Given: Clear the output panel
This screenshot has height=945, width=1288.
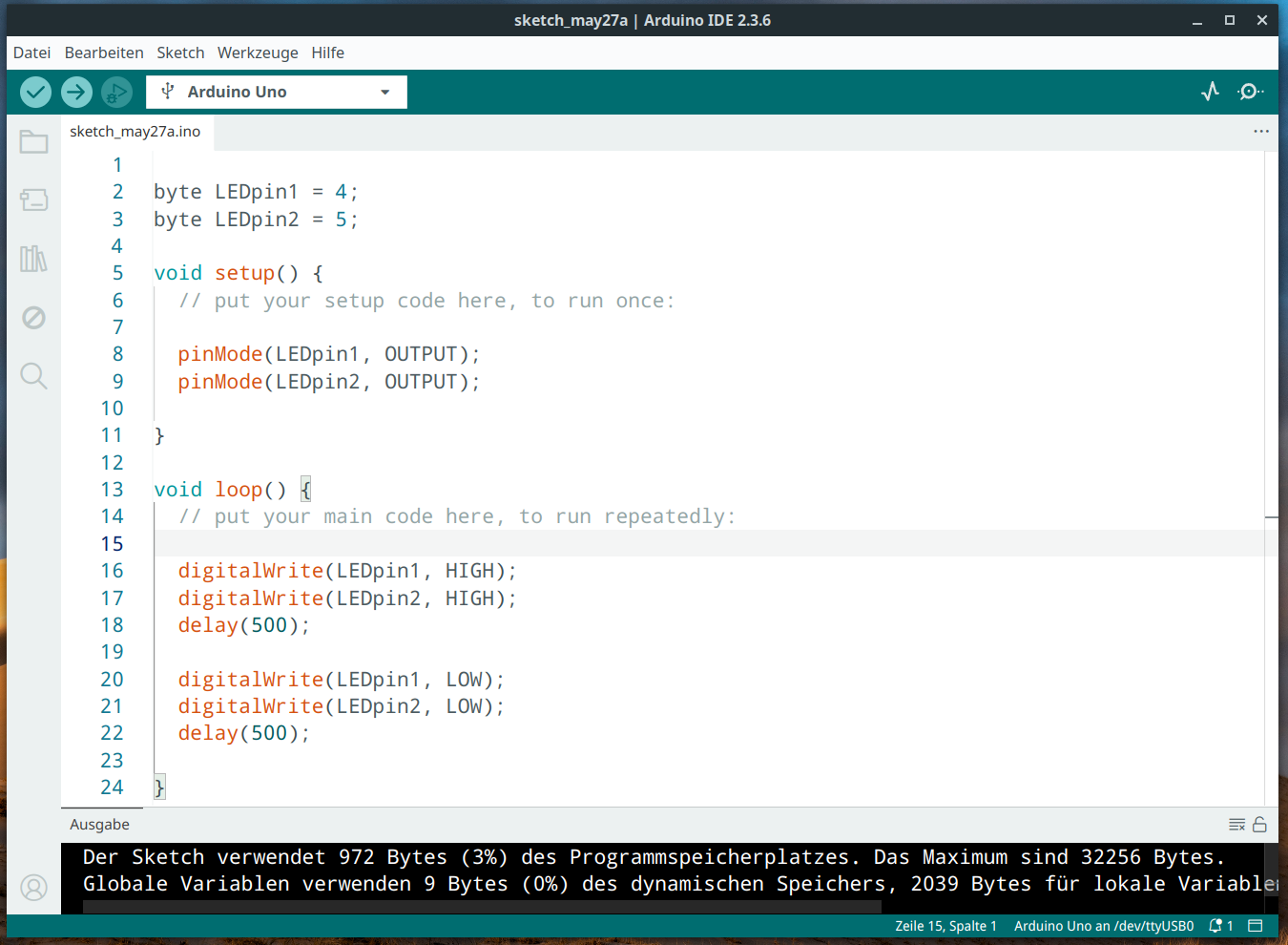Looking at the screenshot, I should pos(1236,825).
